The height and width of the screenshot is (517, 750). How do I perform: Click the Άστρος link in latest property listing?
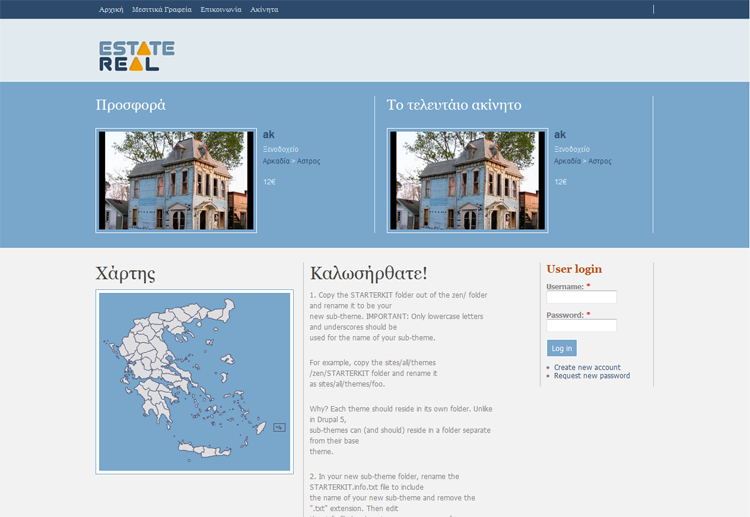tap(600, 161)
